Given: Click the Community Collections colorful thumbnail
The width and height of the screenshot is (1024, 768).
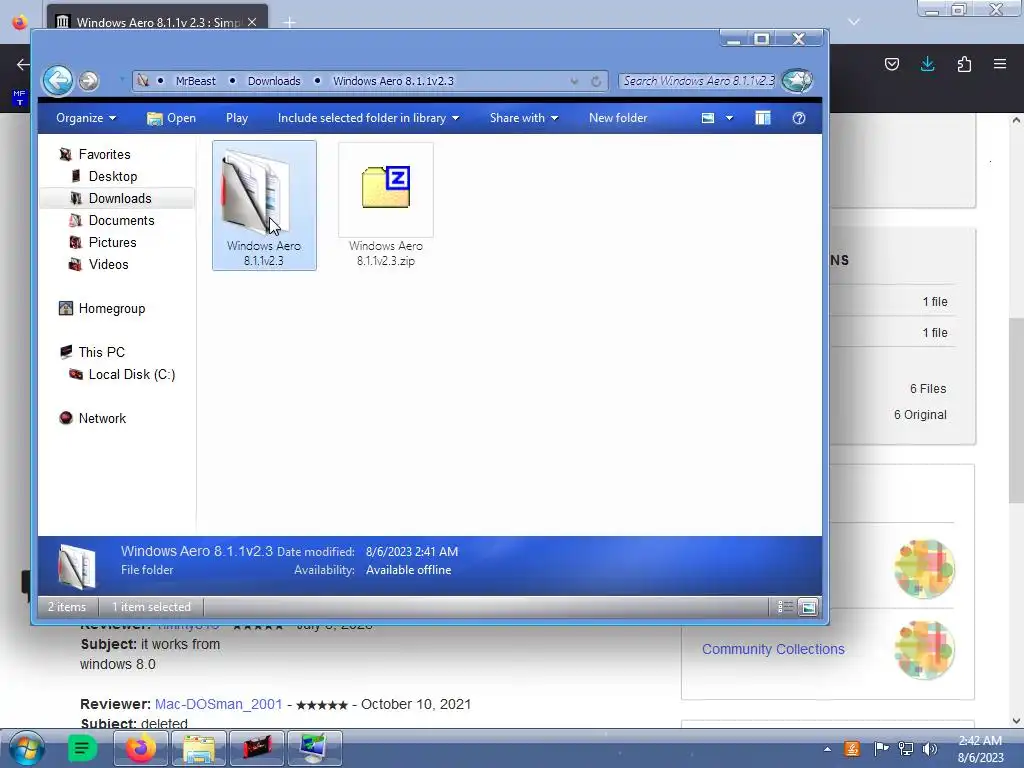Looking at the screenshot, I should click(x=924, y=650).
